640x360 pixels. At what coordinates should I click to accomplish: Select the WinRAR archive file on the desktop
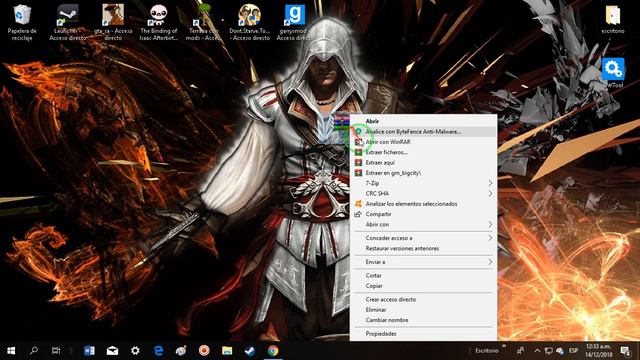[342, 122]
